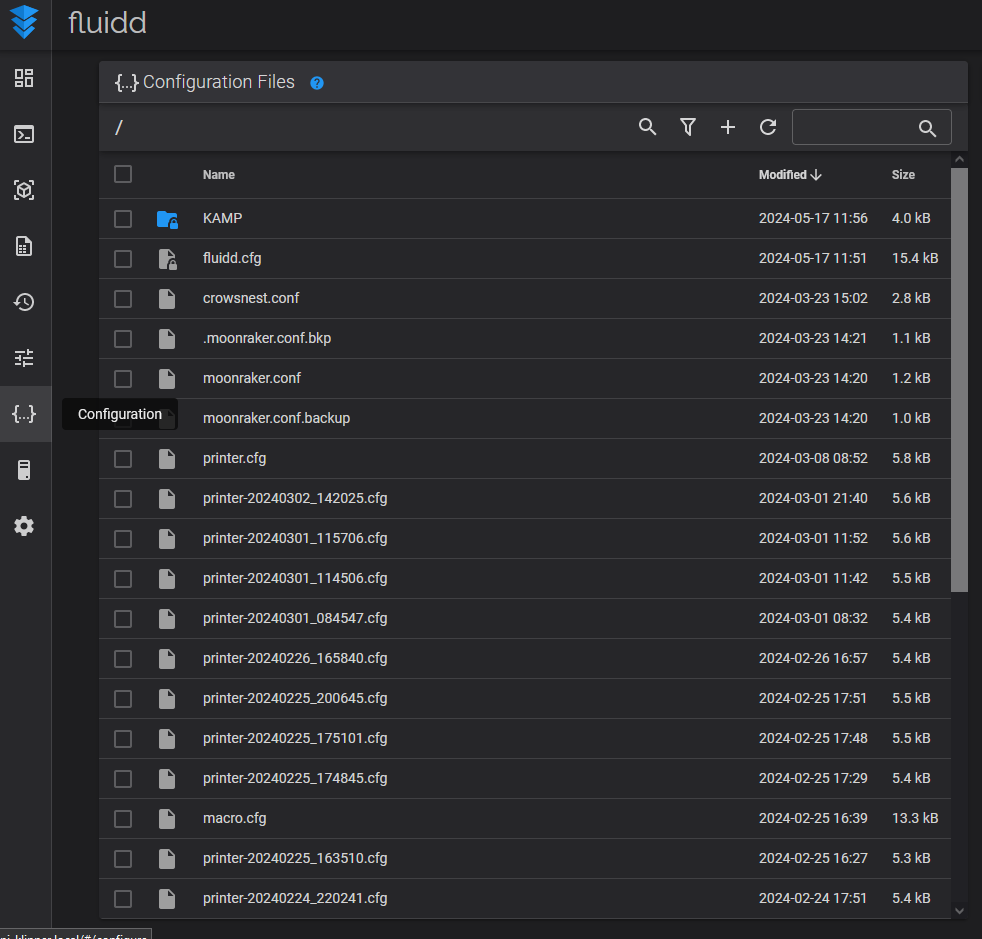This screenshot has width=982, height=939.
Task: Check the crowsnest.conf row checkbox
Action: pos(123,299)
